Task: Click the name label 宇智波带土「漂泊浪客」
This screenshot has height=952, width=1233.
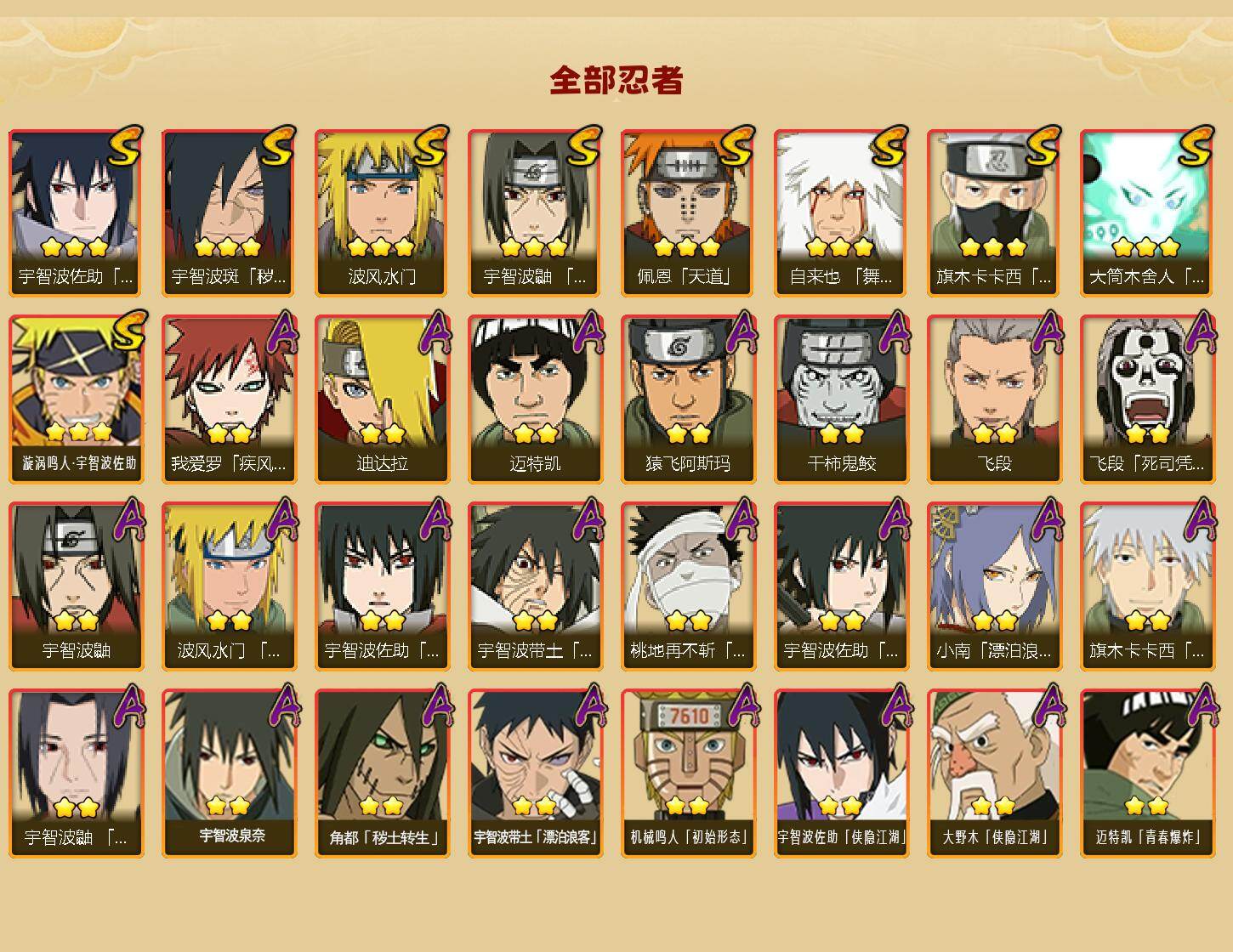Action: 535,837
